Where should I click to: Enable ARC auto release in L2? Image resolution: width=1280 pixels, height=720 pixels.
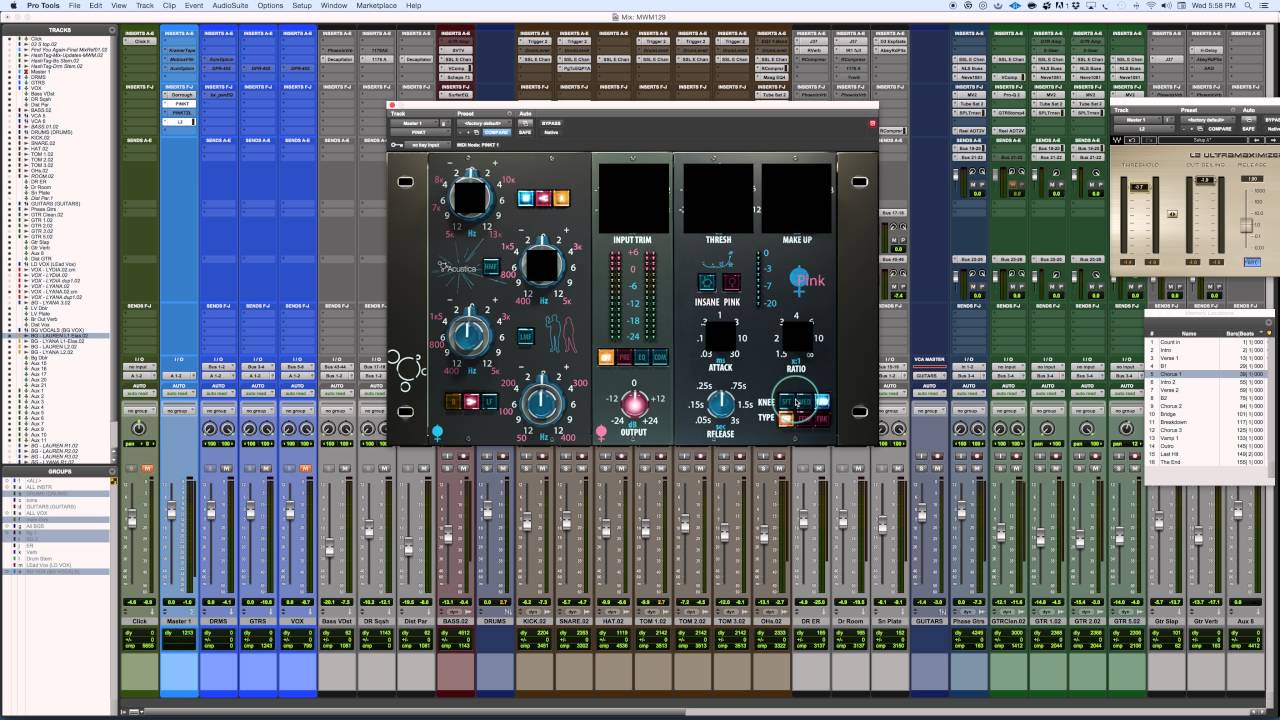tap(1251, 262)
